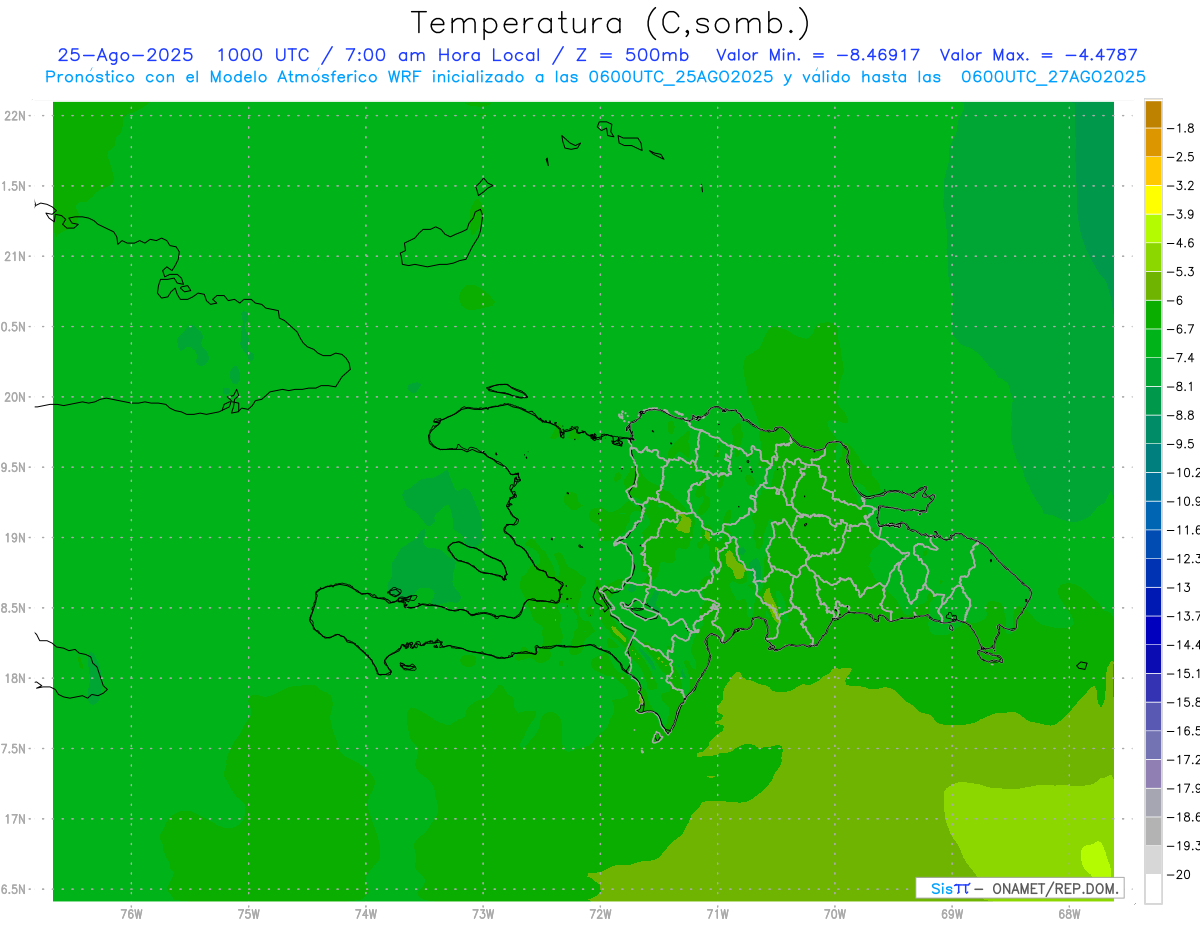Click the '70W' longitude axis label
The width and height of the screenshot is (1200, 927).
834,913
